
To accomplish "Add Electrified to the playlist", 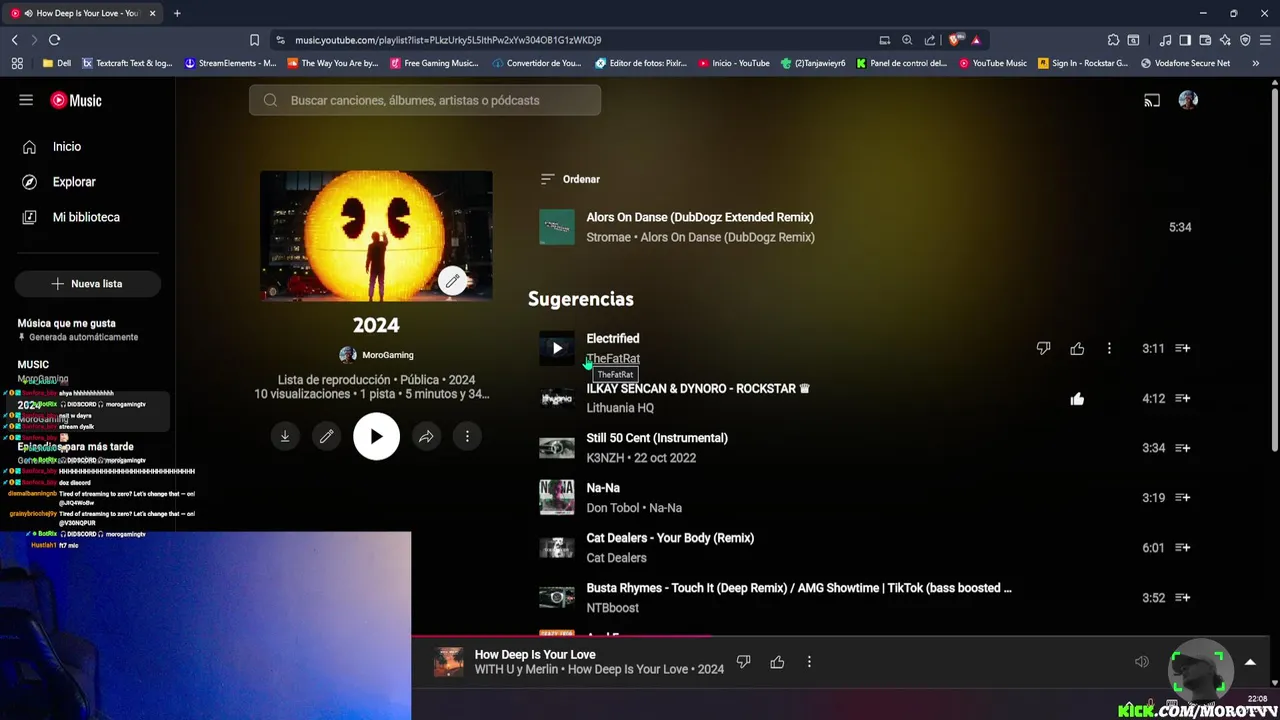I will pos(1182,348).
